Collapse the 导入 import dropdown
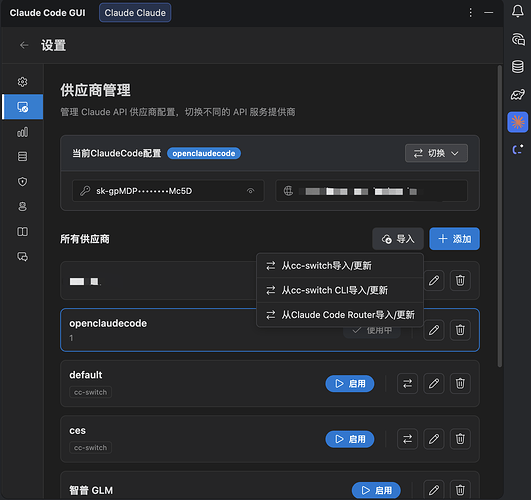 pos(398,239)
